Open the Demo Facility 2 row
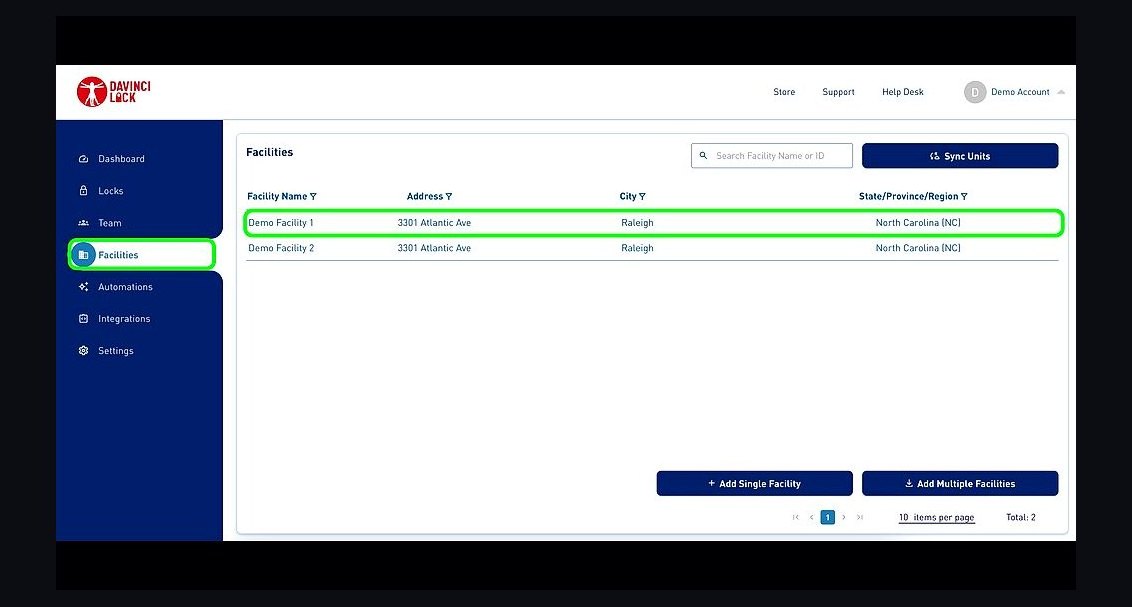The height and width of the screenshot is (607, 1132). coord(653,248)
